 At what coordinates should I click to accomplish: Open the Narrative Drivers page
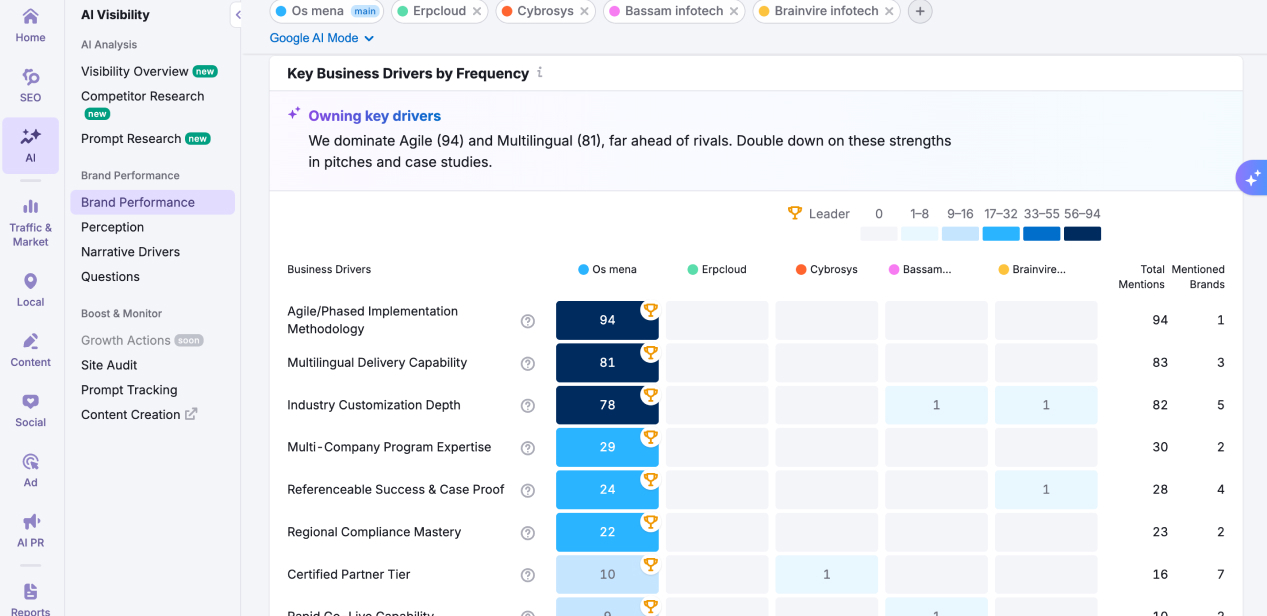130,252
